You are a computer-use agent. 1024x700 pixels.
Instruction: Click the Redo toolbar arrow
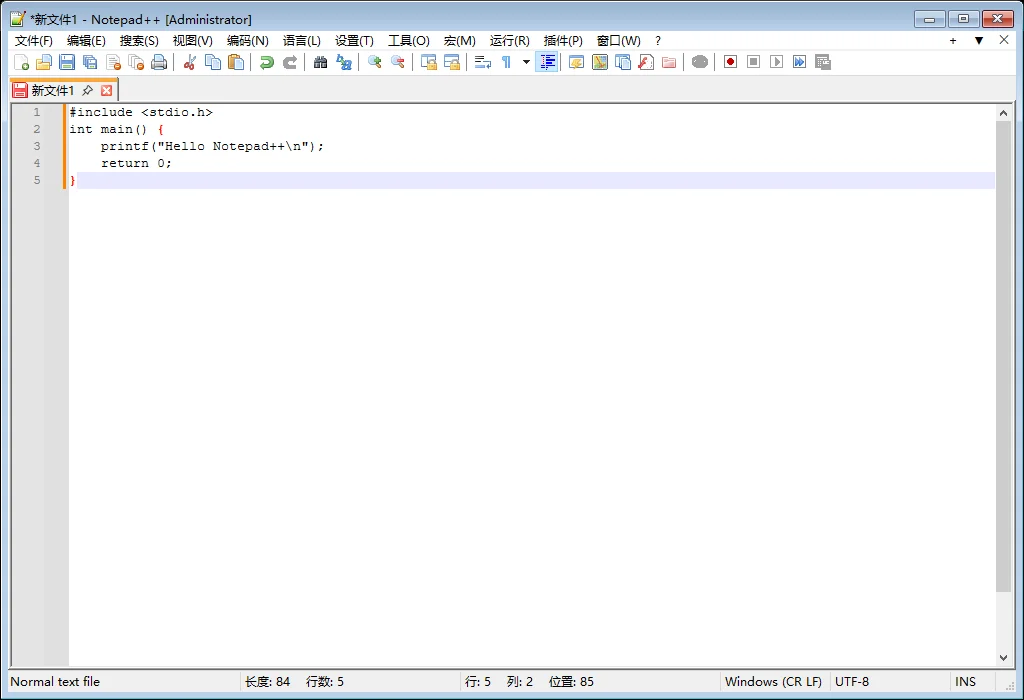coord(289,62)
